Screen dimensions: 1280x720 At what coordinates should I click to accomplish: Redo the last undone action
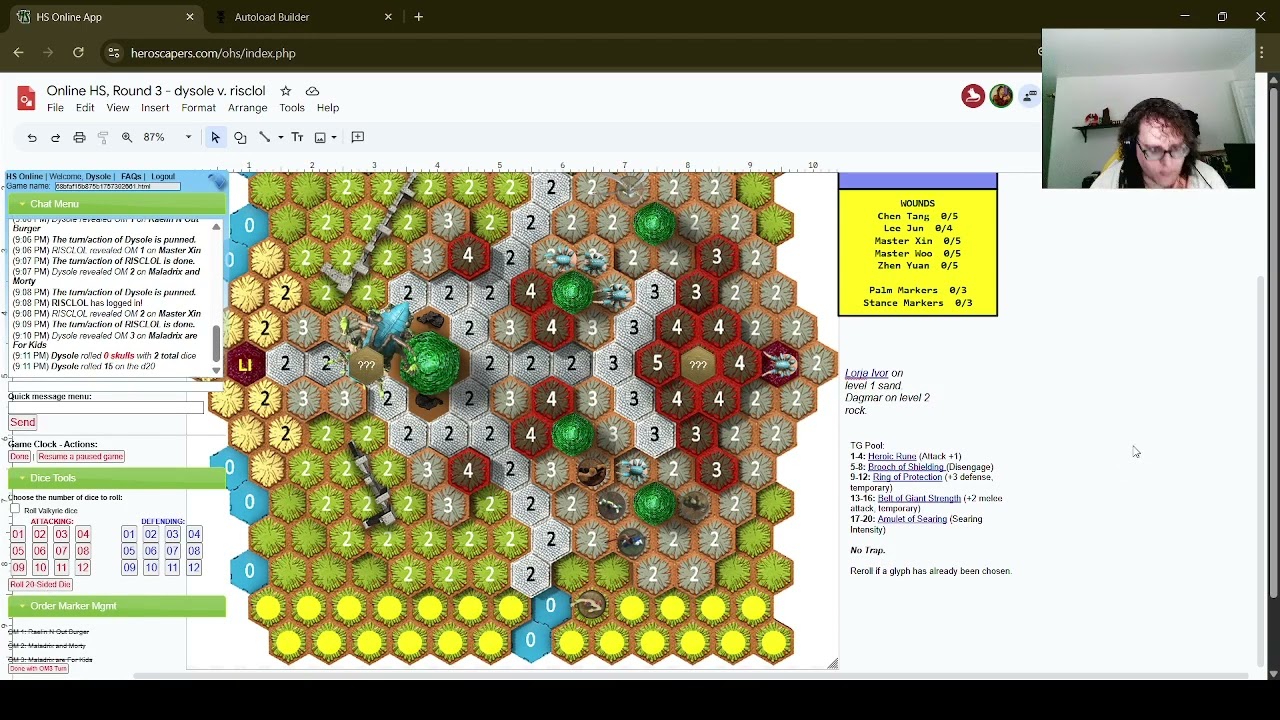click(x=55, y=137)
